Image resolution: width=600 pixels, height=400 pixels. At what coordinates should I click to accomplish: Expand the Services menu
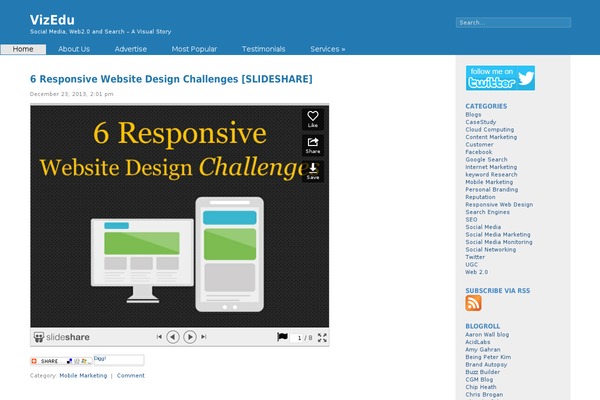tap(328, 49)
